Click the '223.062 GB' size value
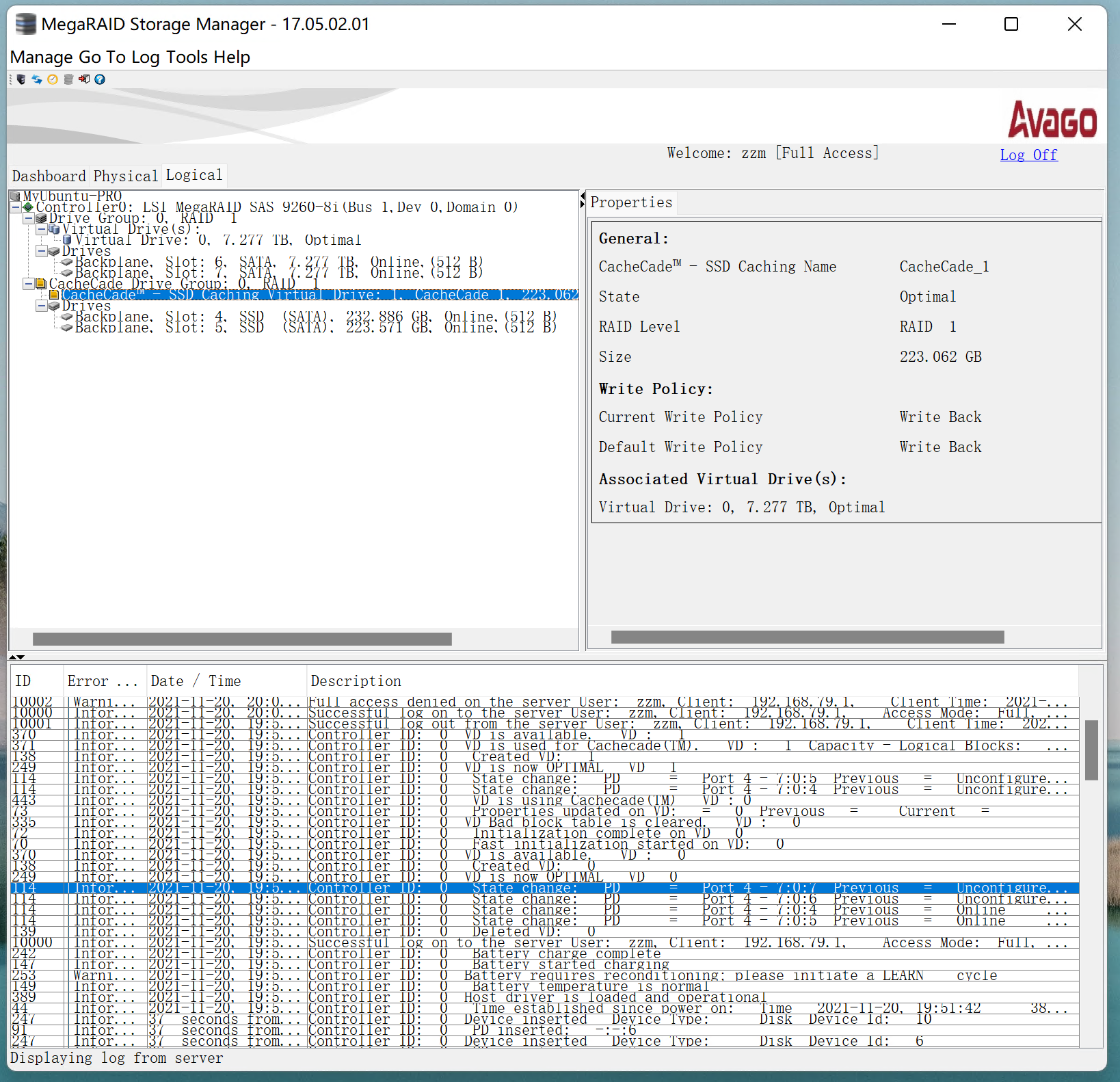1120x1082 pixels. coord(940,357)
